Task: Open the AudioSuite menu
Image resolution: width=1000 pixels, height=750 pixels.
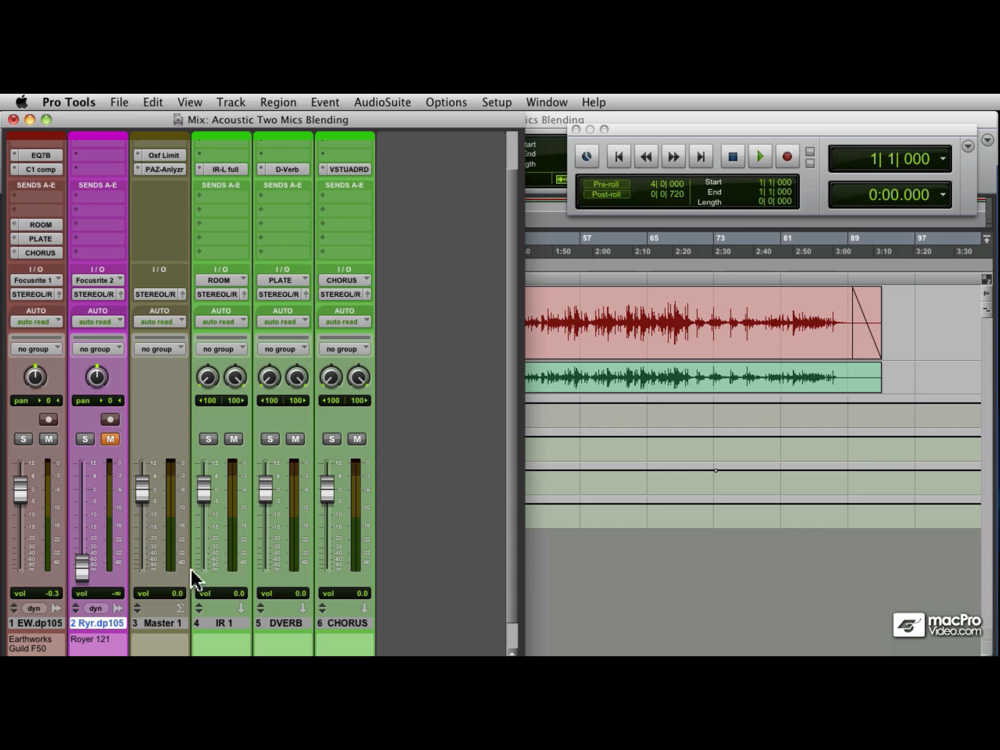Action: (382, 102)
